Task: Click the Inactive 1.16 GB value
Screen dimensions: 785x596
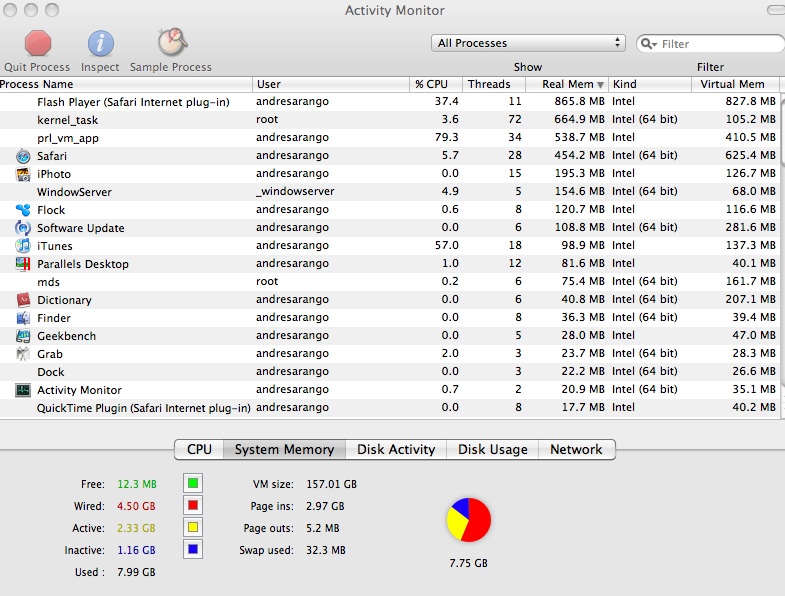Action: (136, 550)
